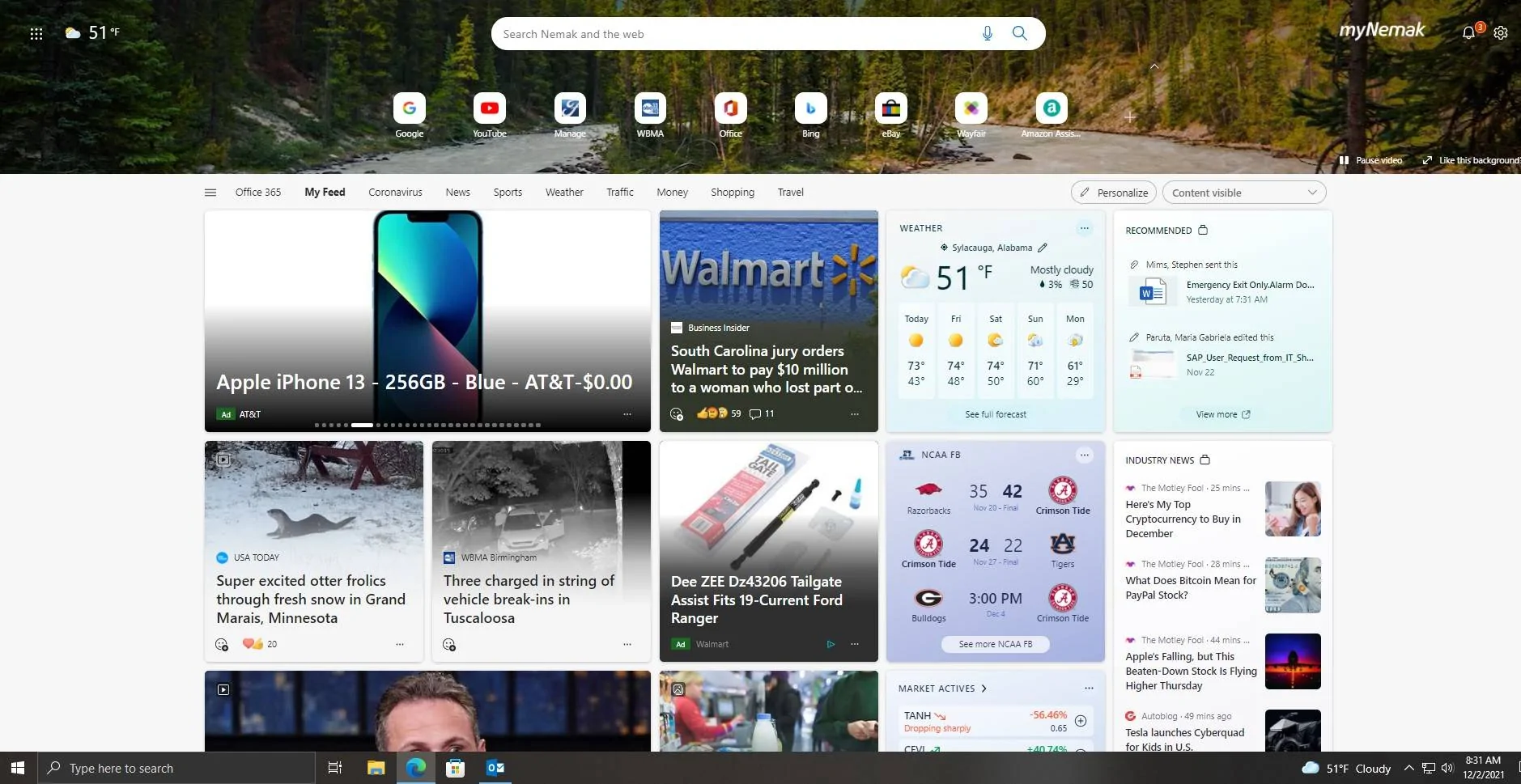Switch to the Office 365 tab
1521x784 pixels.
[258, 193]
